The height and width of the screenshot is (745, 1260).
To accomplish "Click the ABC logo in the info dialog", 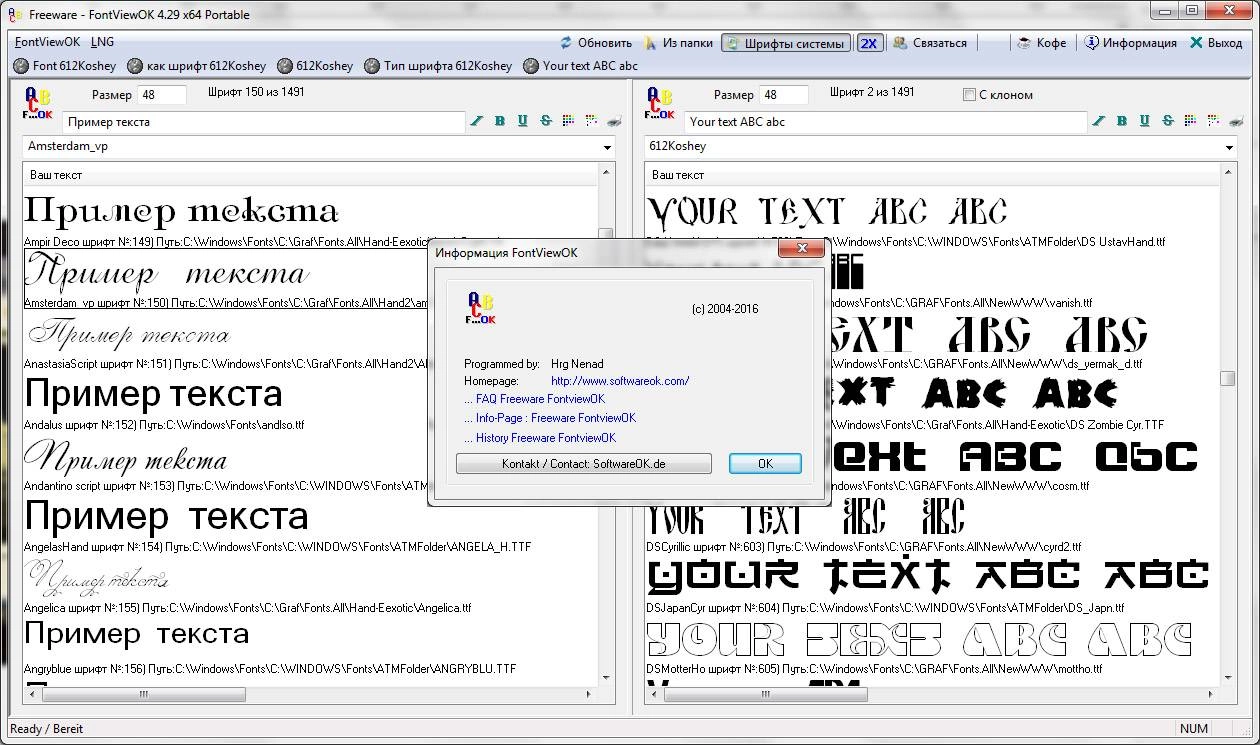I will [481, 309].
